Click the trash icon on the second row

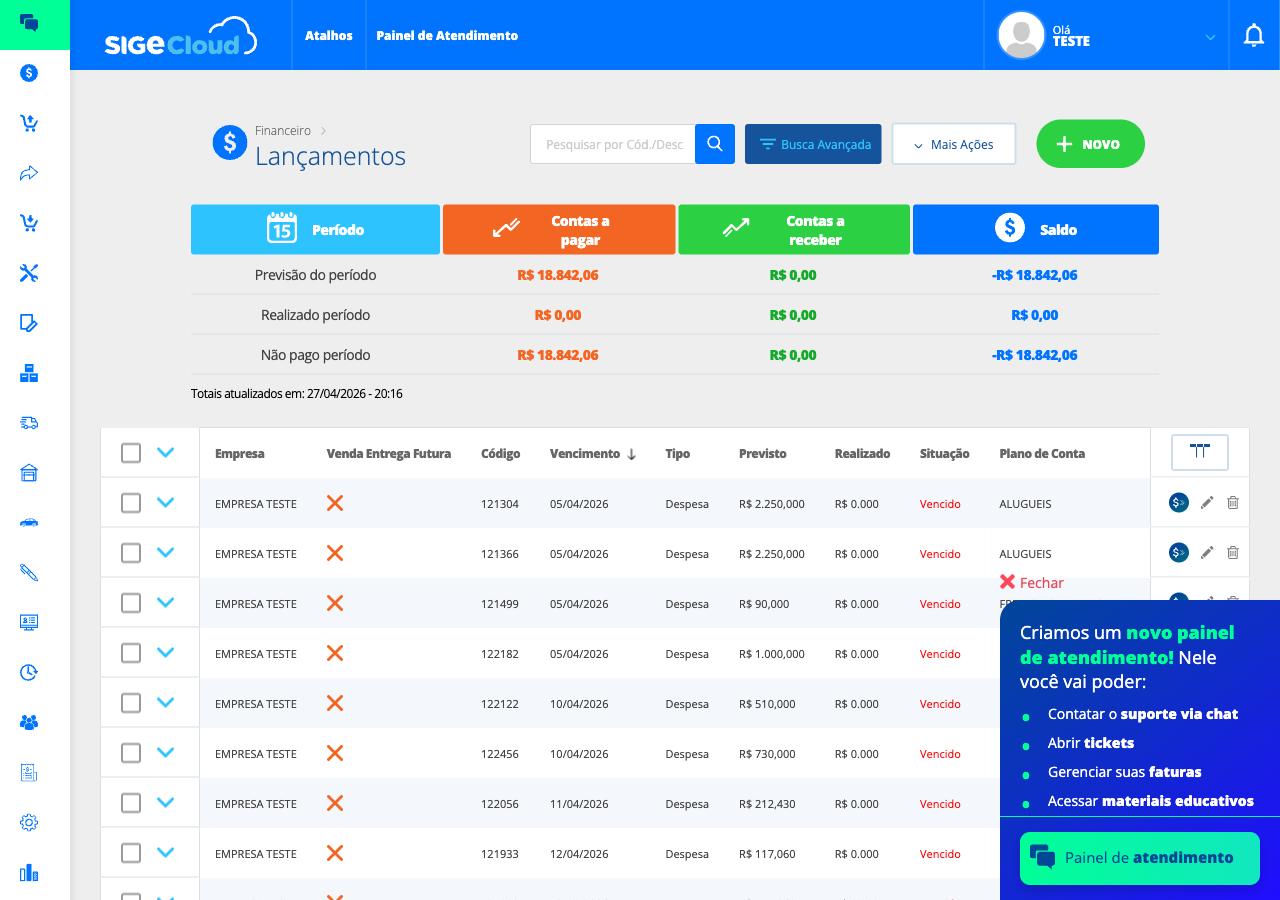(1232, 552)
